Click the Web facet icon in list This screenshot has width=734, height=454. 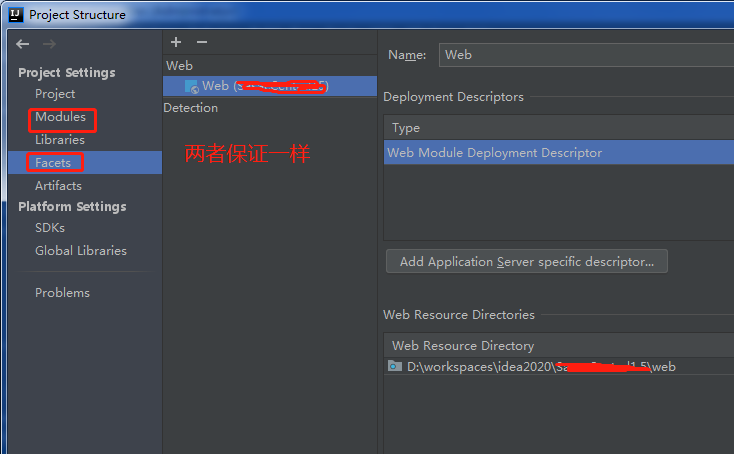[191, 87]
